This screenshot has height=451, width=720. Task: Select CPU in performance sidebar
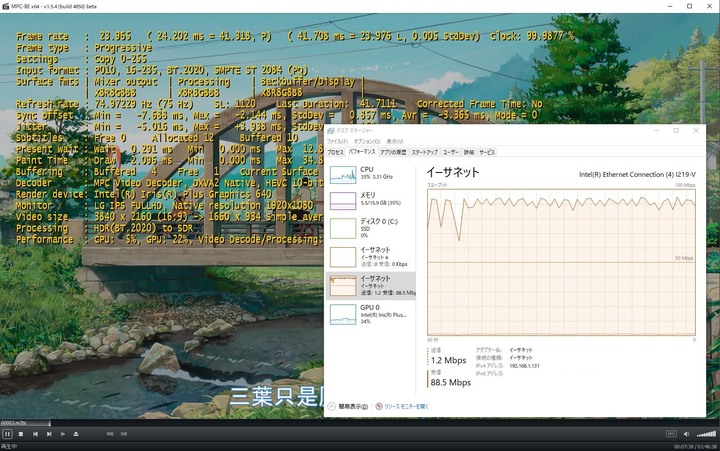coord(371,175)
